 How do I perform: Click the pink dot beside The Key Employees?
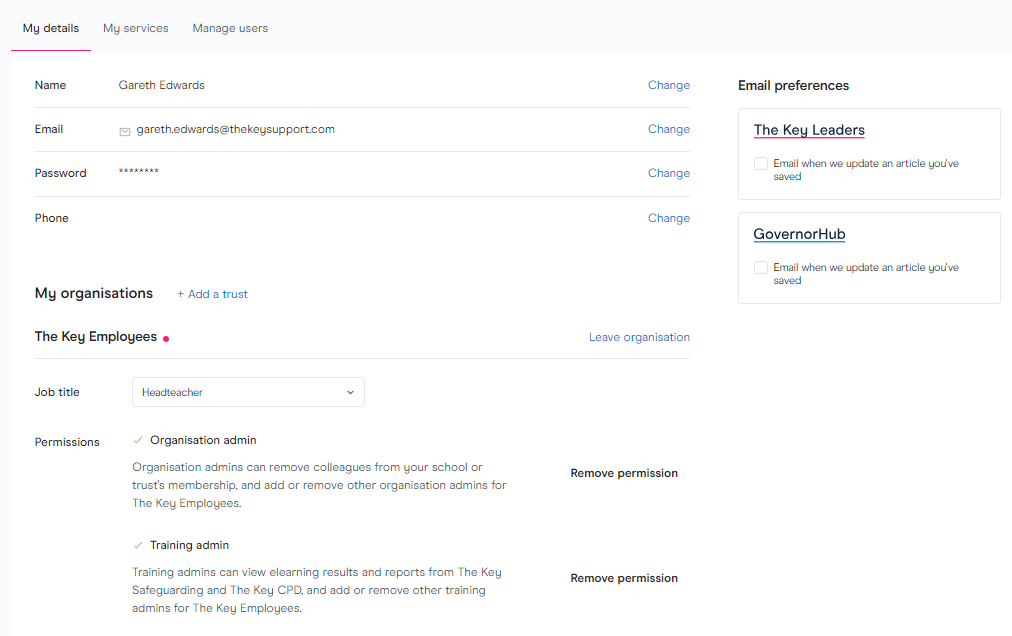[x=166, y=339]
